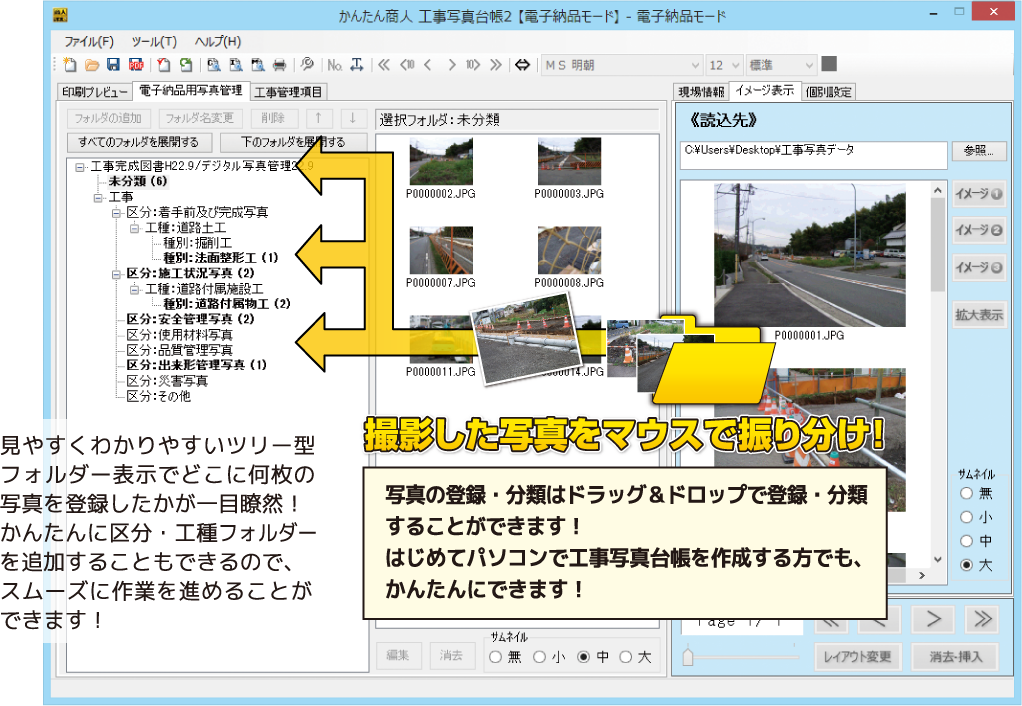Click the zoom slider handle bottom-right panel
This screenshot has width=1022, height=706.
point(688,656)
